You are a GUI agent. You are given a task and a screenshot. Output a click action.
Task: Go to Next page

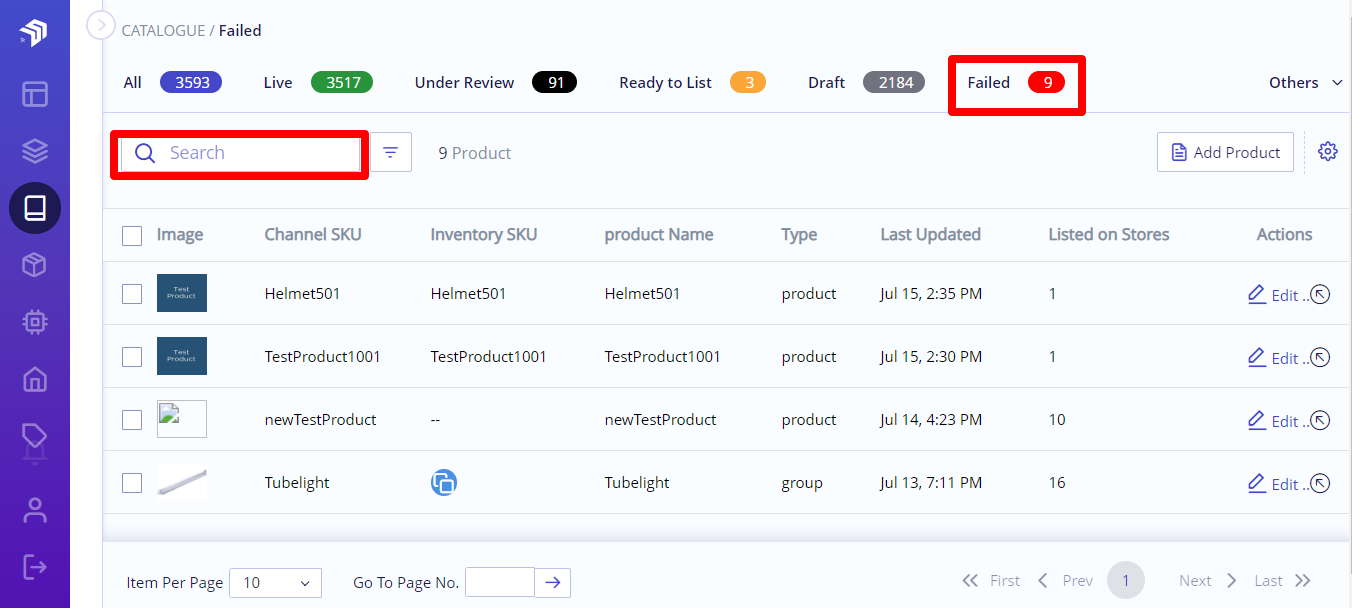(x=1208, y=581)
